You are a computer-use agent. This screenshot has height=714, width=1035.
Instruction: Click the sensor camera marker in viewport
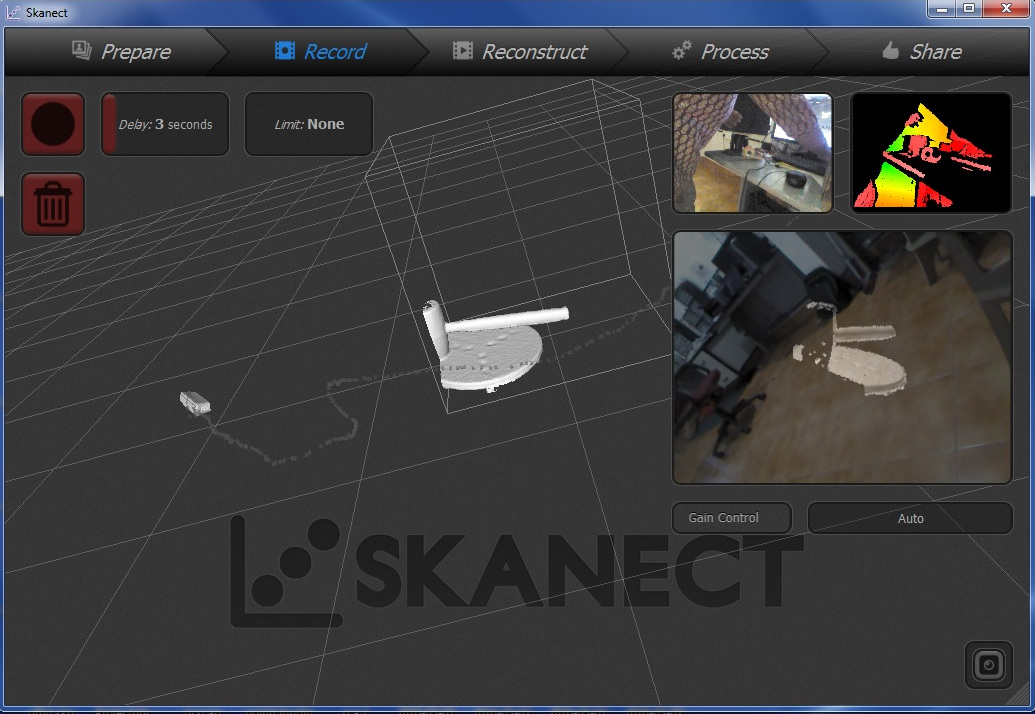click(x=195, y=402)
